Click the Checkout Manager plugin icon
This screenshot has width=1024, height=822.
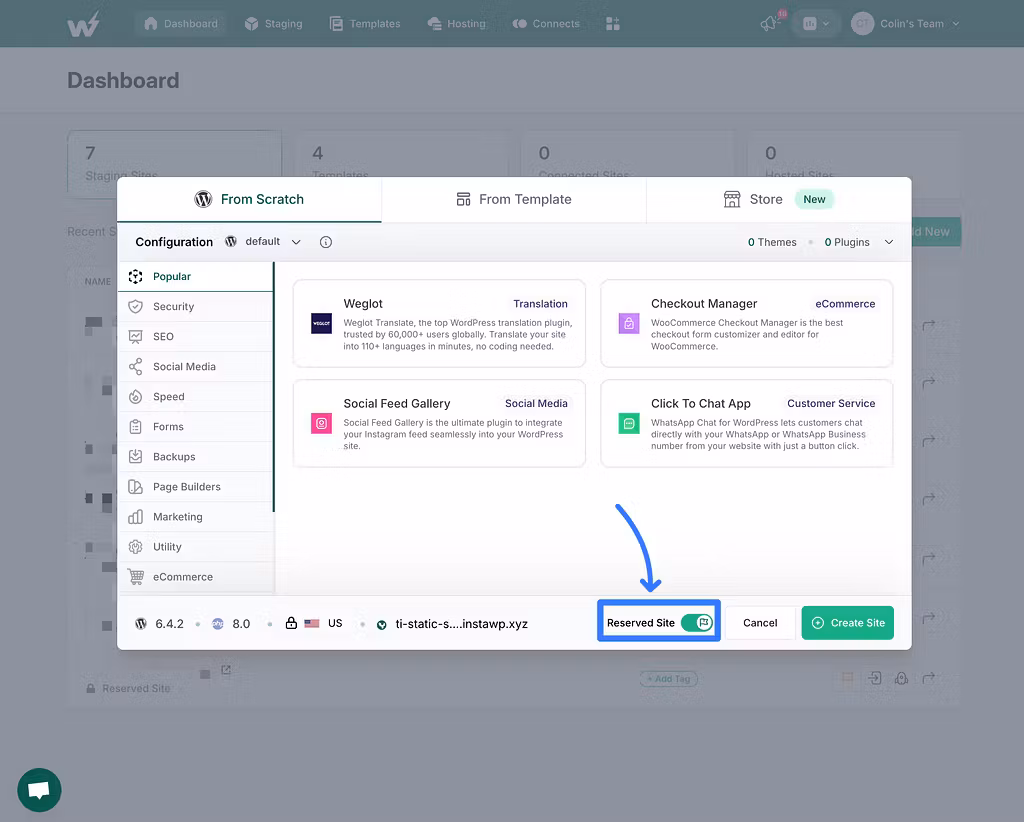pos(629,324)
